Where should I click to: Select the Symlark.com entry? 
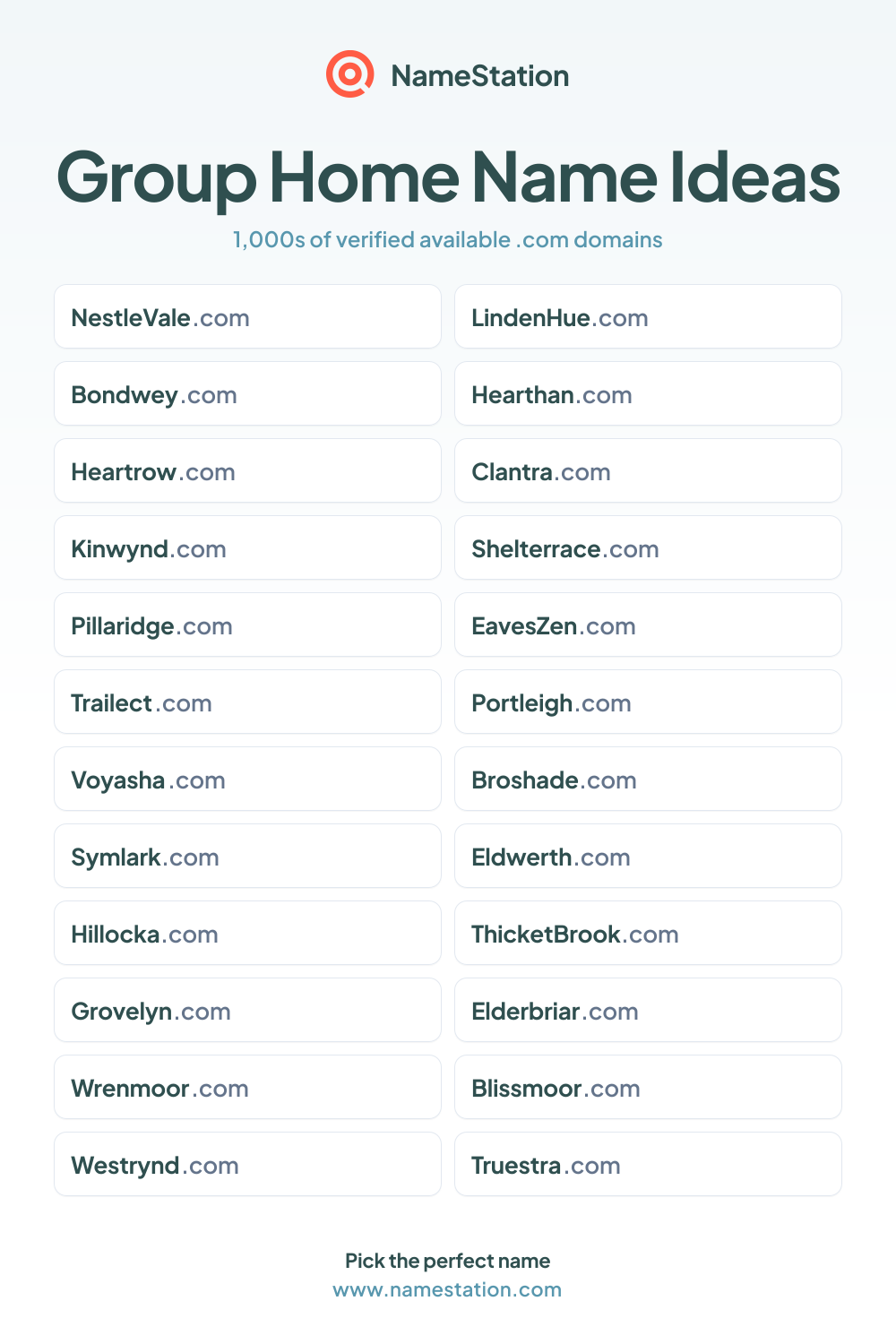[x=247, y=856]
